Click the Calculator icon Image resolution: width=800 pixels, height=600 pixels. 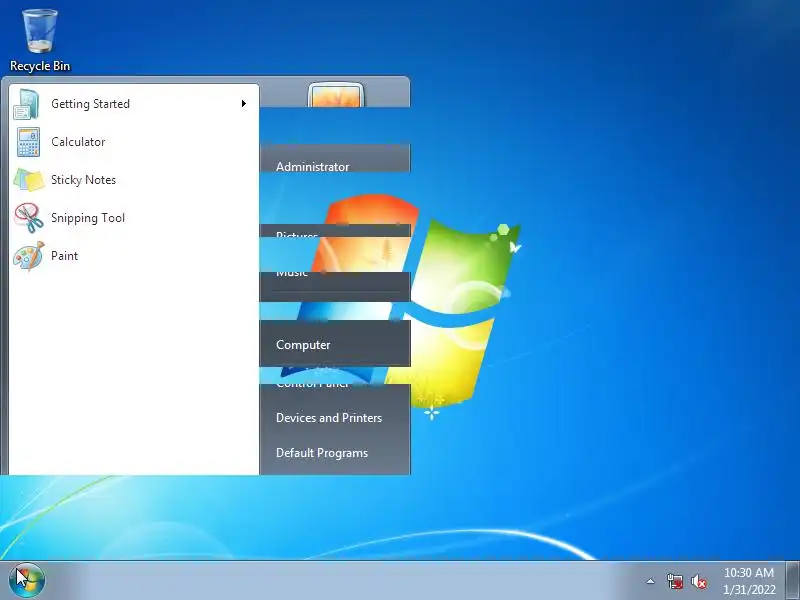click(x=28, y=142)
